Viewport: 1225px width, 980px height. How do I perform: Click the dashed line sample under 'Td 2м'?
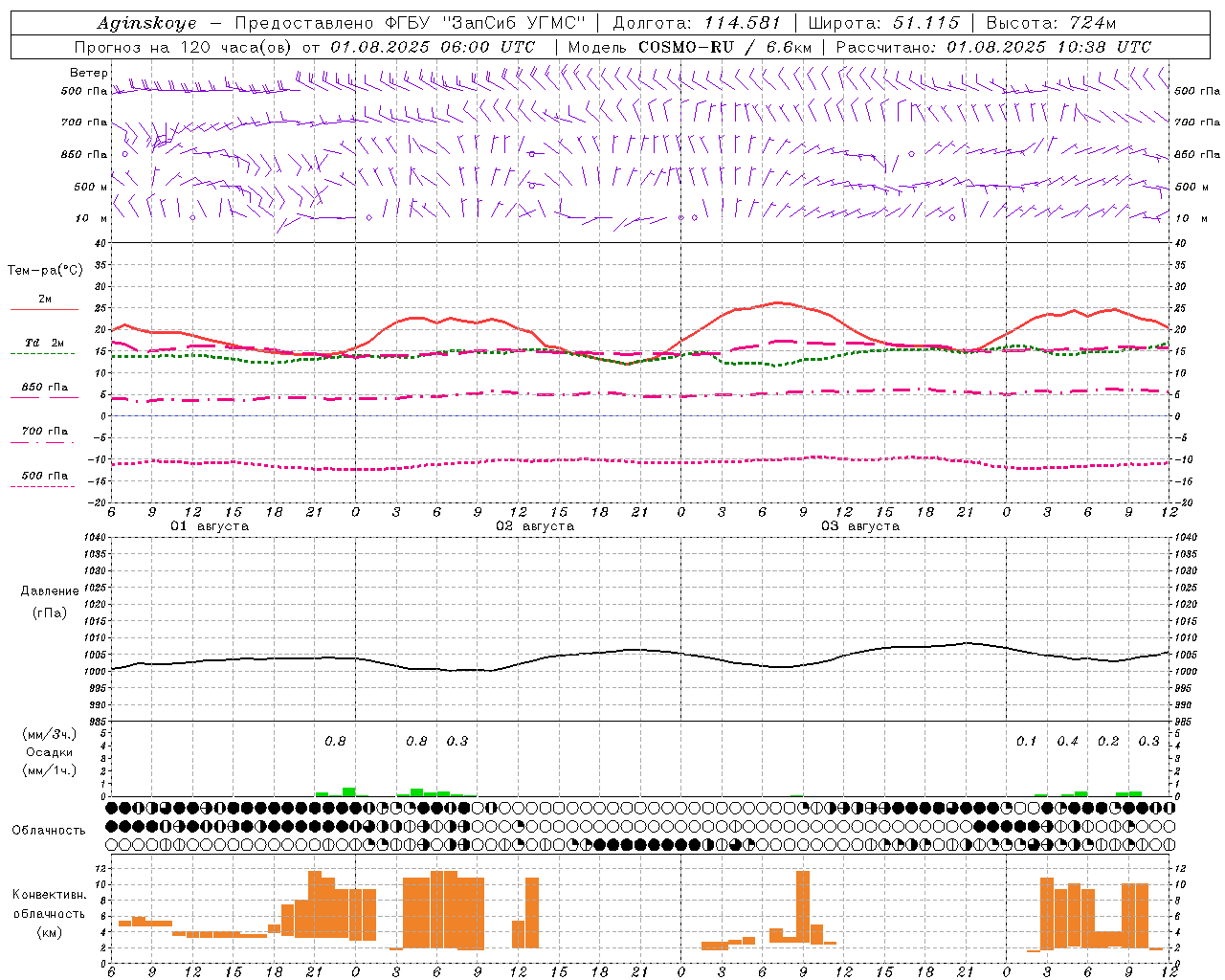coord(42,353)
